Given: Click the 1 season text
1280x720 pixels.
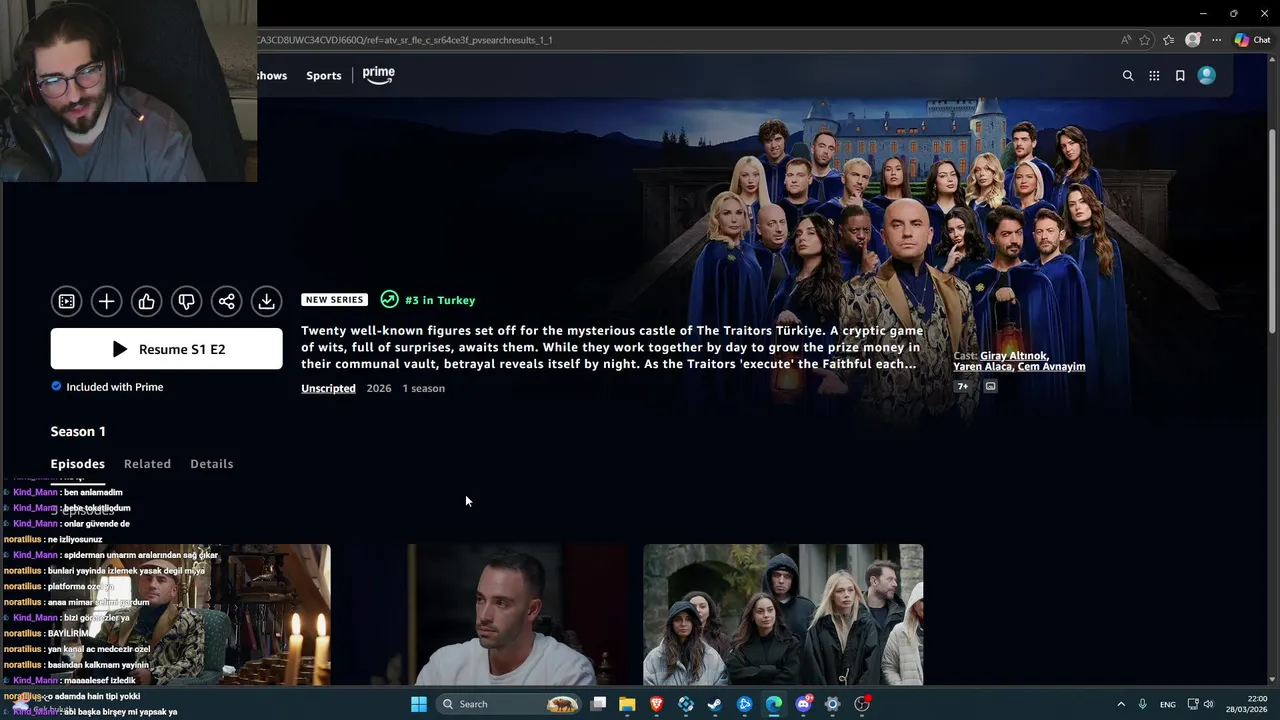Looking at the screenshot, I should tap(424, 388).
